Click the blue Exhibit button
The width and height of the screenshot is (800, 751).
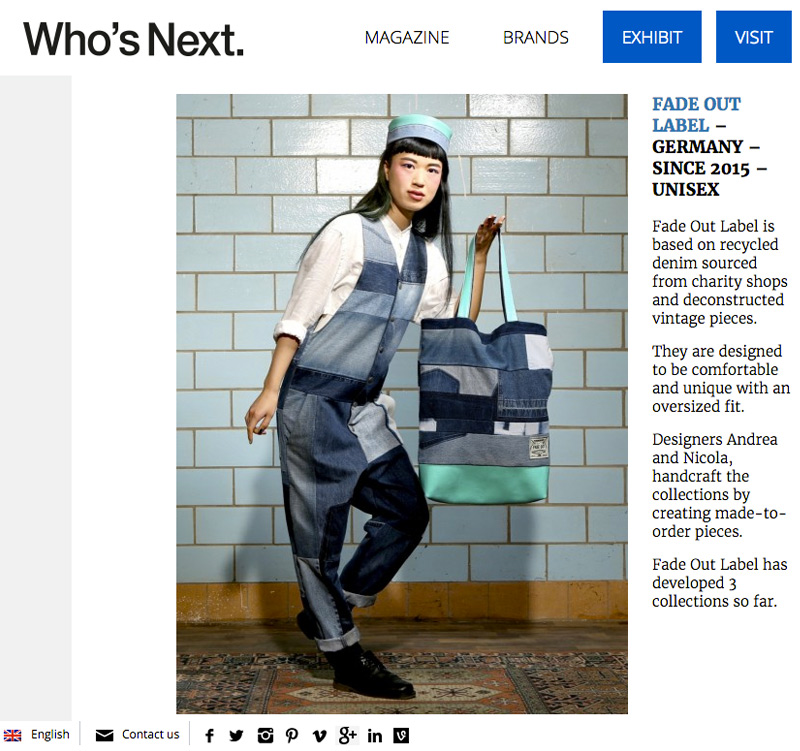click(x=652, y=37)
